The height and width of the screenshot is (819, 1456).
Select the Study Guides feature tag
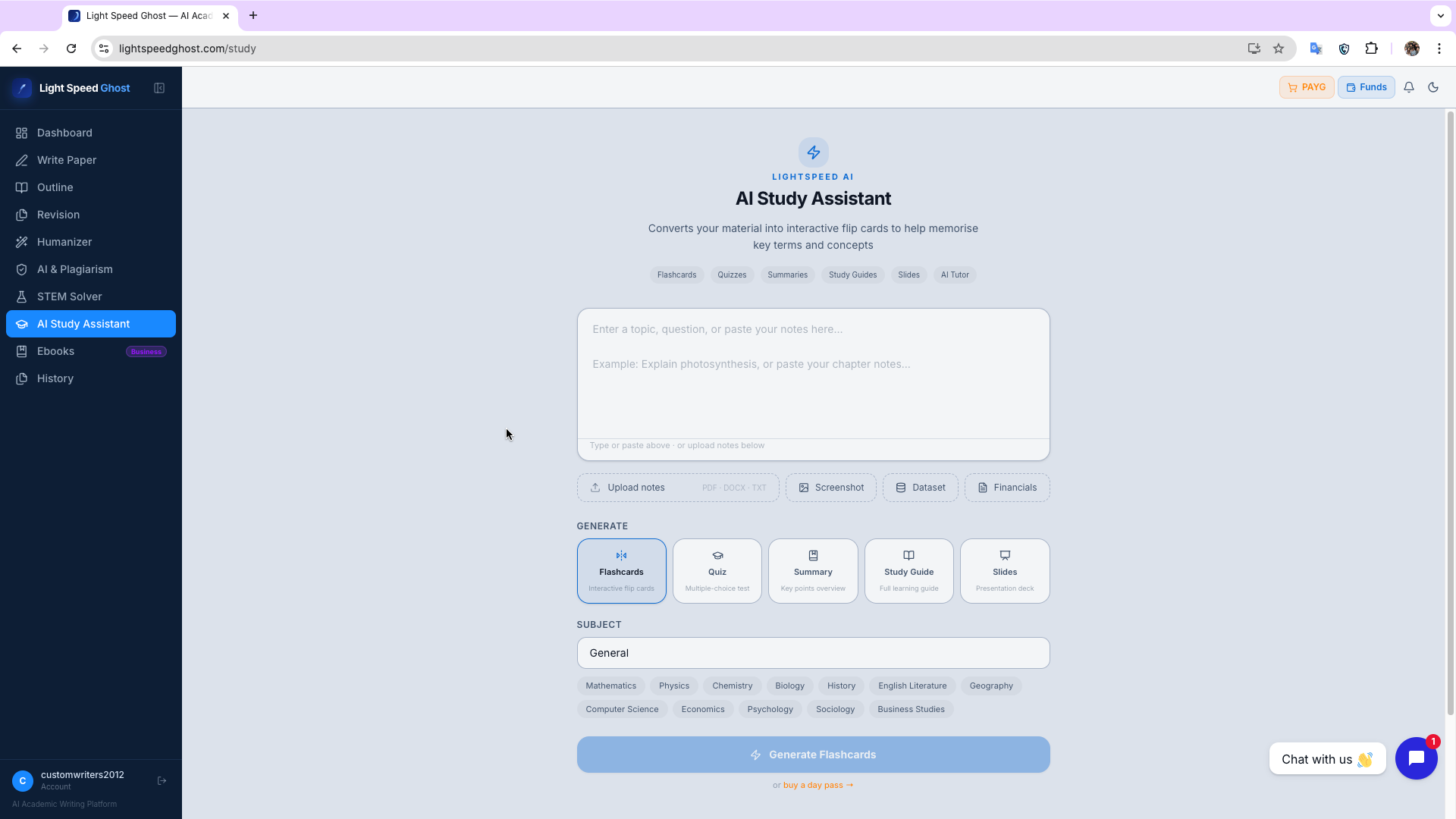click(x=852, y=275)
